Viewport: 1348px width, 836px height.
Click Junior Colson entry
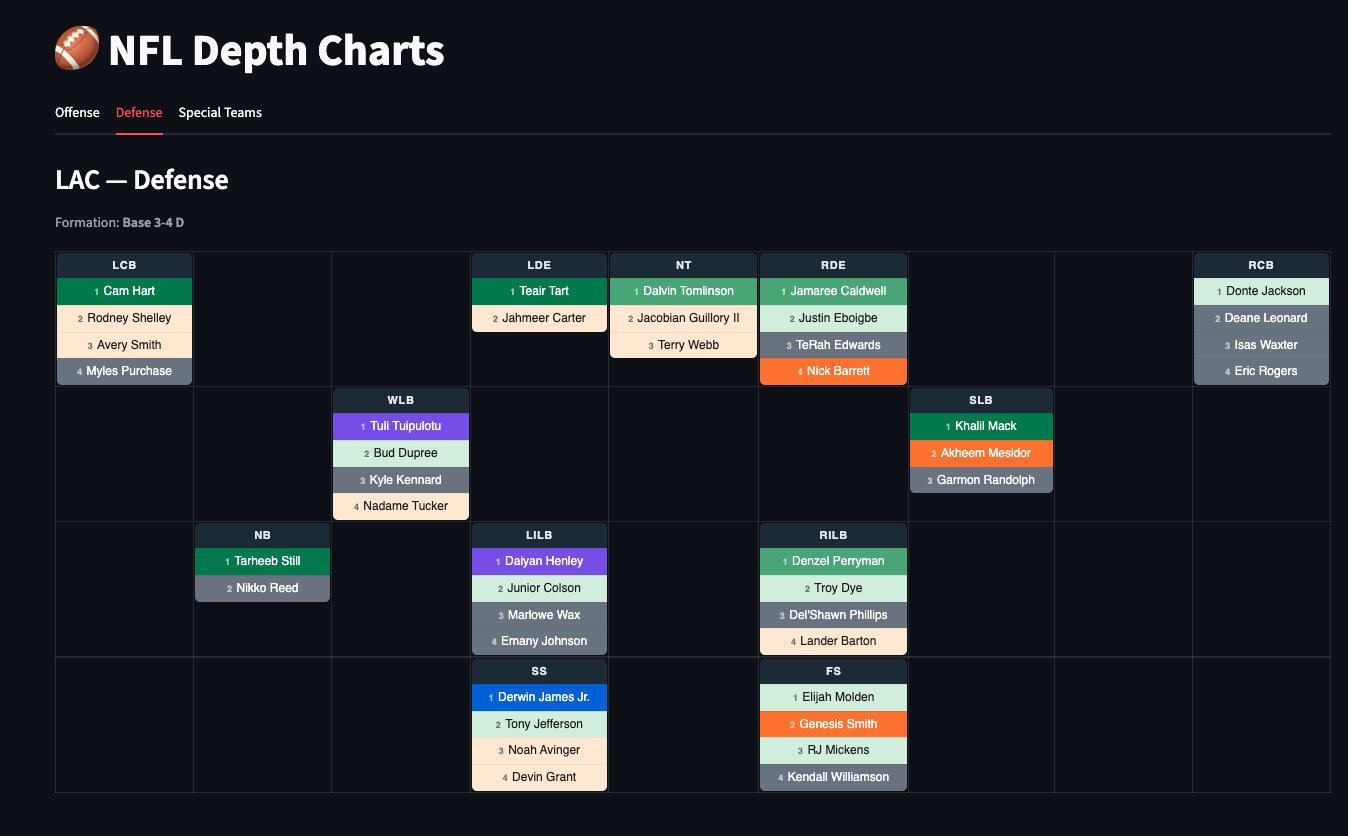coord(539,588)
